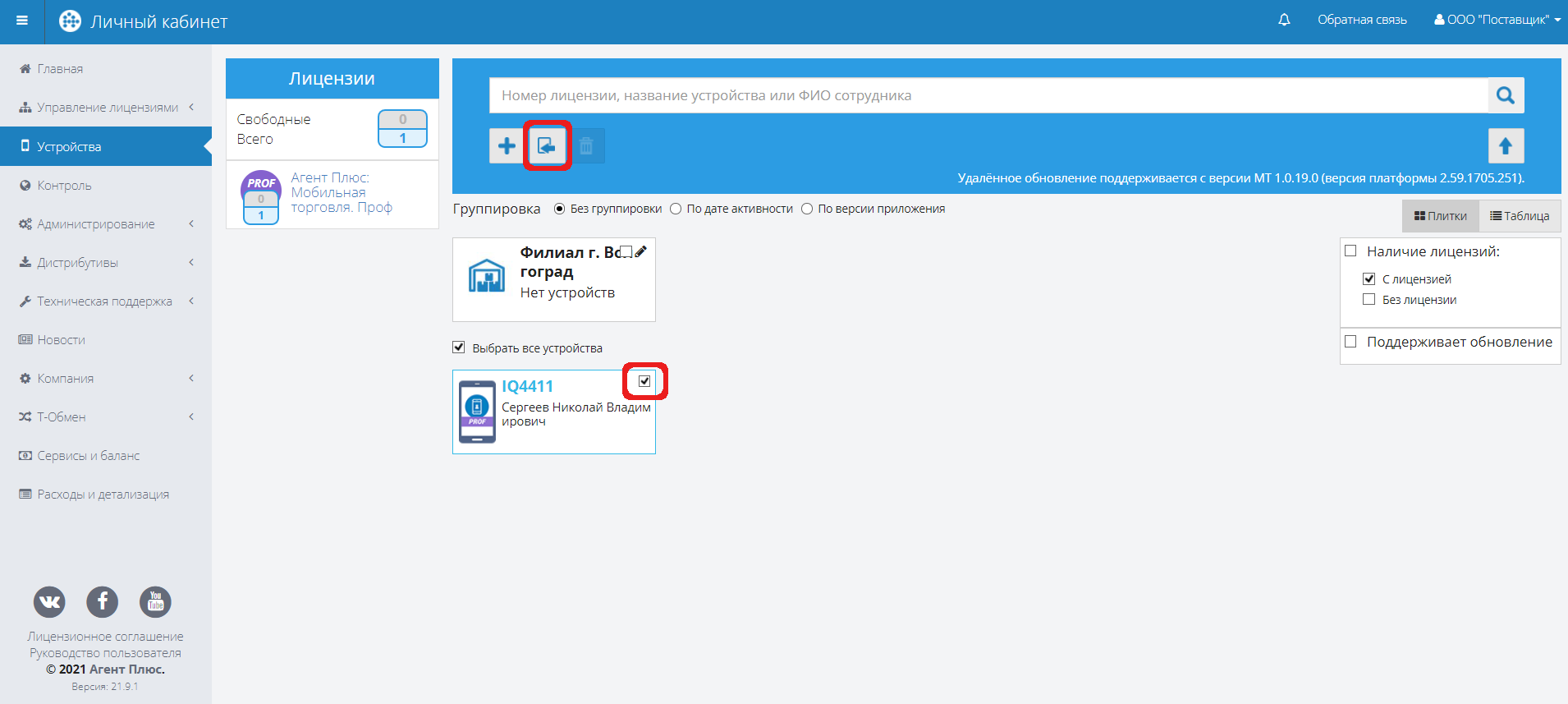Expand Компания submenu
Image resolution: width=1568 pixels, height=704 pixels.
point(106,379)
